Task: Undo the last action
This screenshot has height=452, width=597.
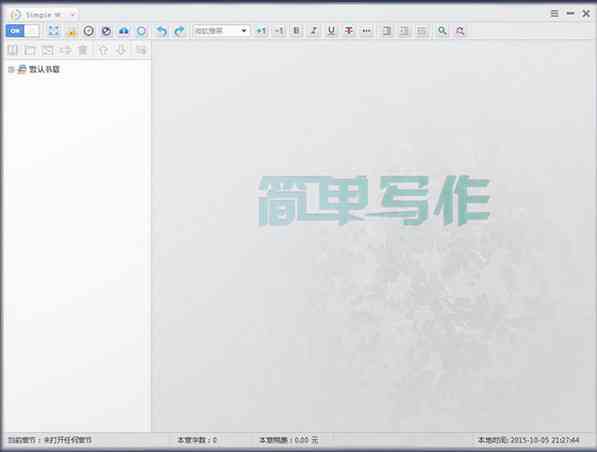Action: click(x=162, y=31)
